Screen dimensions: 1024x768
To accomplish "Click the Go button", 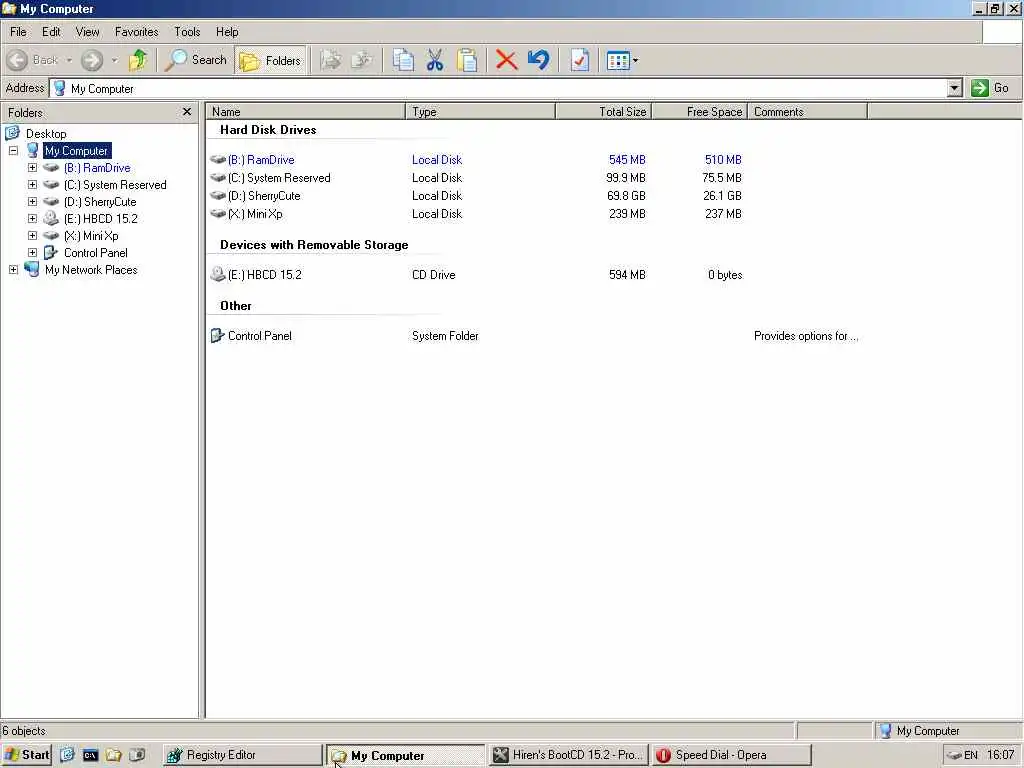I will click(x=991, y=88).
